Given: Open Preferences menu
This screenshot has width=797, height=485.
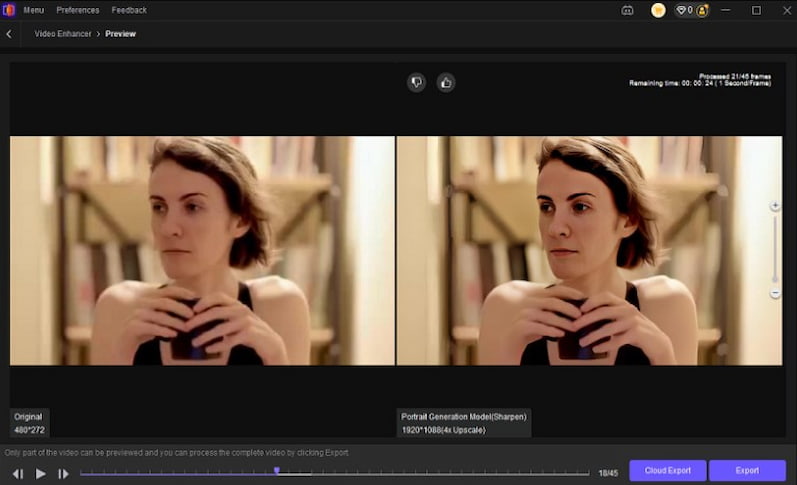Looking at the screenshot, I should (78, 10).
